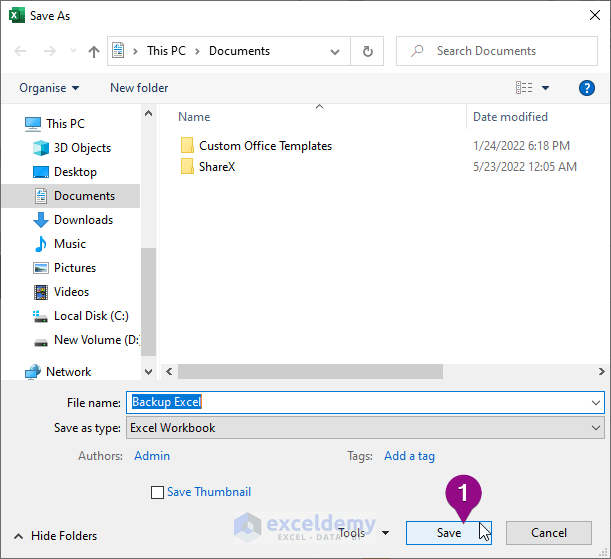Click navigation pane scroll up arrow
611x559 pixels.
tap(148, 113)
